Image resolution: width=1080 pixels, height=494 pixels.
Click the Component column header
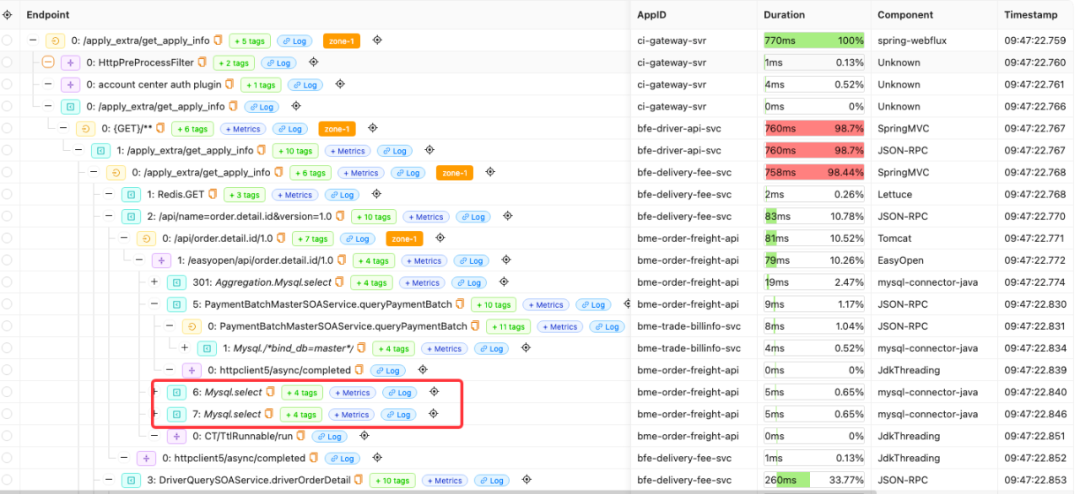[x=905, y=14]
